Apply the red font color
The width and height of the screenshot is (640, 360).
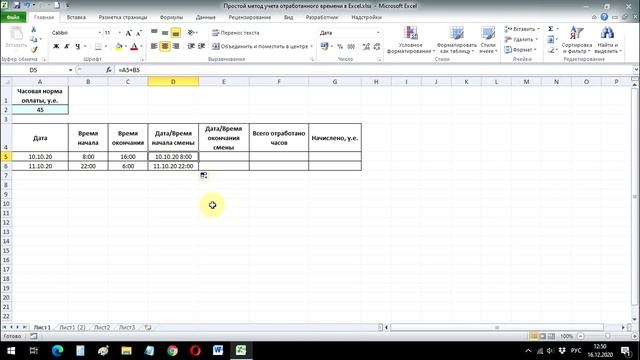tap(134, 47)
